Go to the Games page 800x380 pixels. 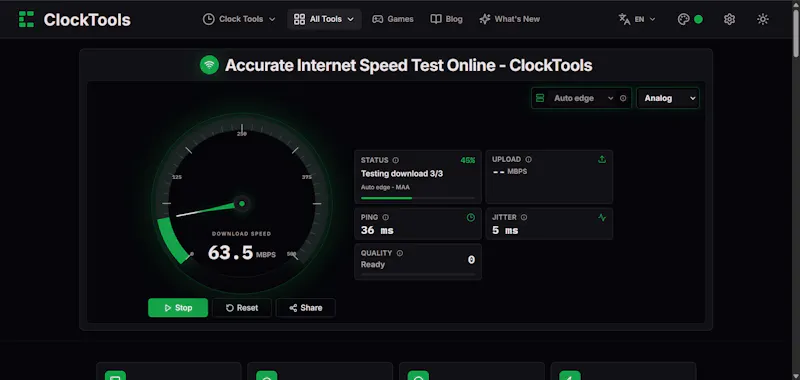pos(393,19)
